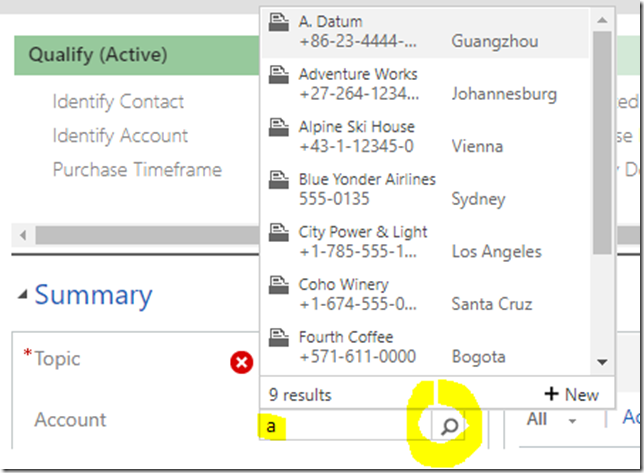Click the account lookup search magnifier icon
The width and height of the screenshot is (644, 473).
tap(450, 427)
